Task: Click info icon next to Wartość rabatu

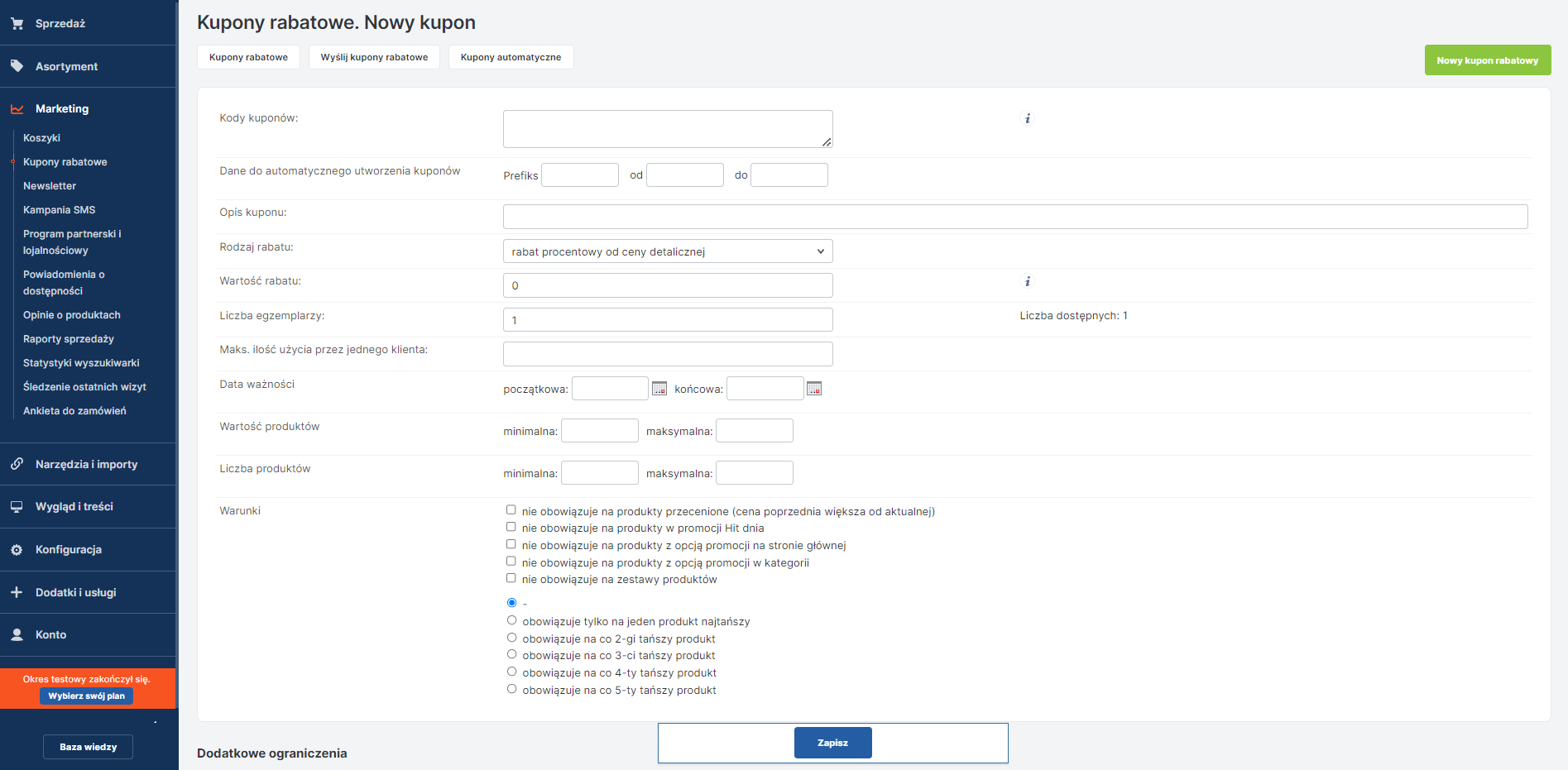Action: (1028, 281)
